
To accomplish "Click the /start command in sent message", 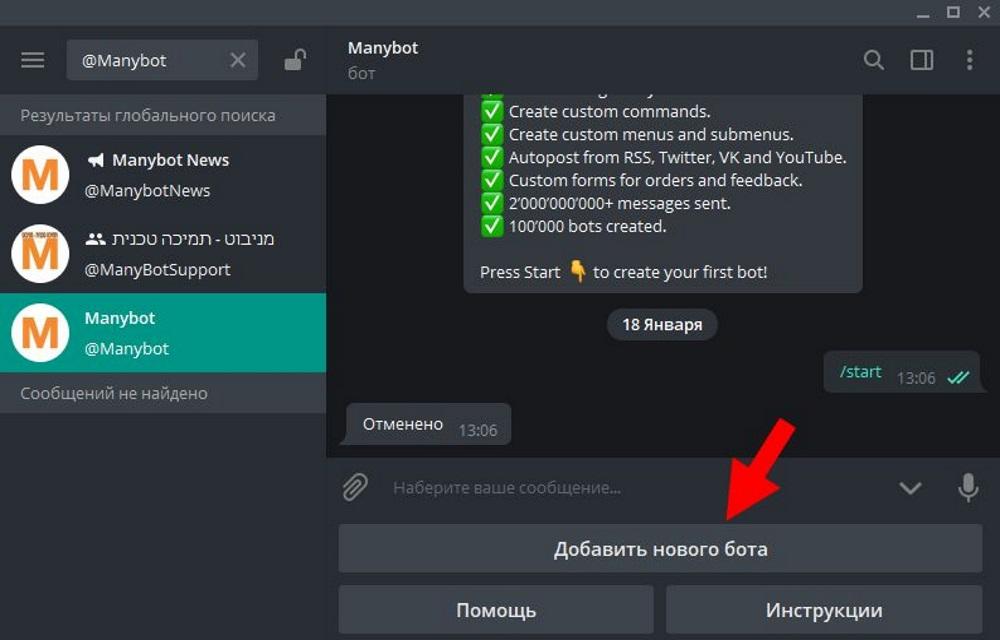I will coord(860,372).
